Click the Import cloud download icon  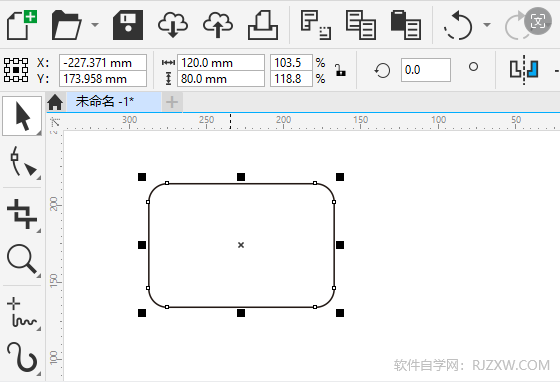(173, 25)
